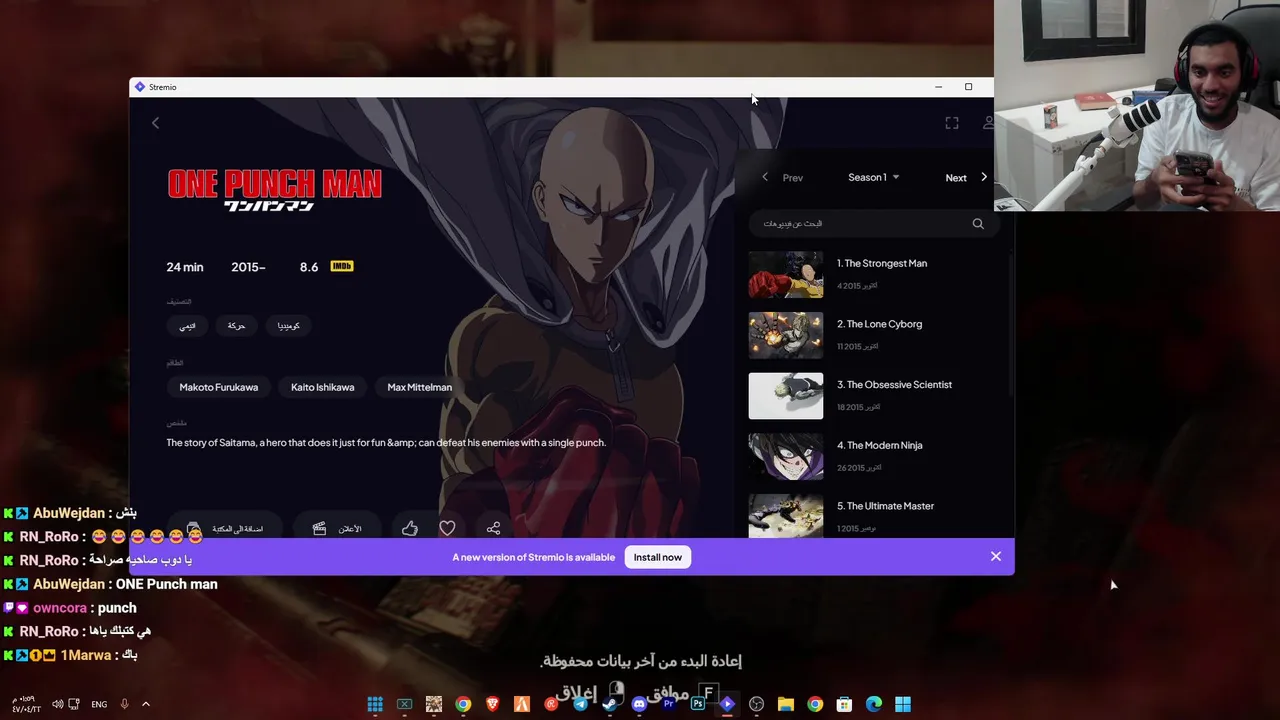Open the Windows Start button

click(x=903, y=704)
